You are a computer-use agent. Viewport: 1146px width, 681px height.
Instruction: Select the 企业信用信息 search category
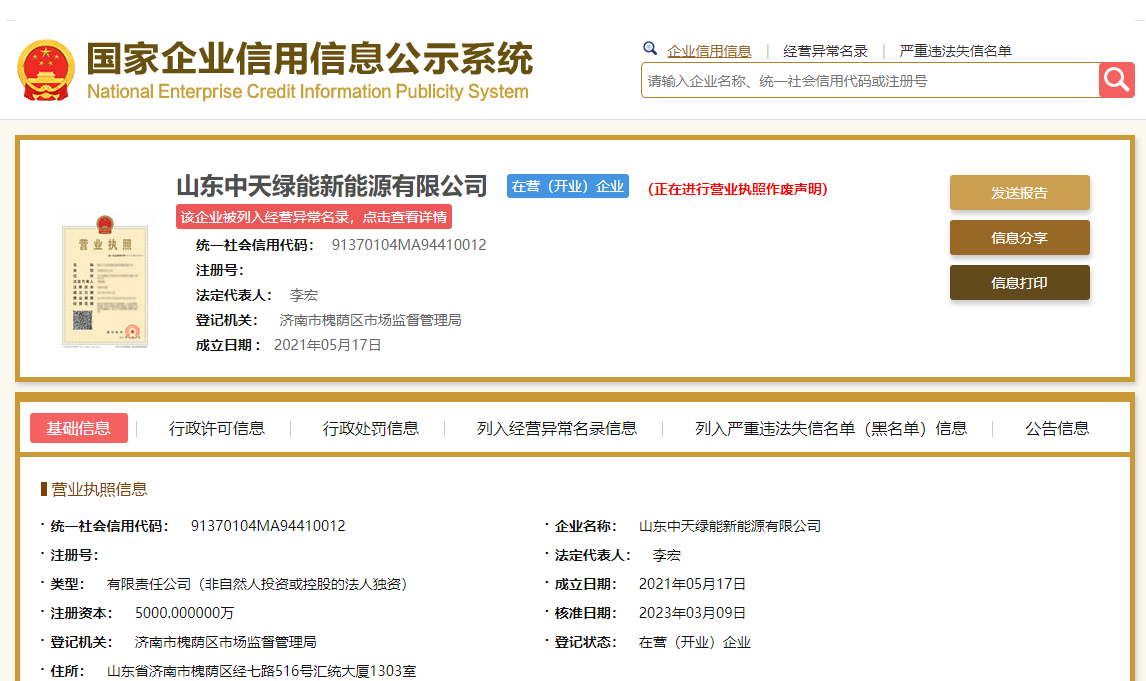point(709,51)
